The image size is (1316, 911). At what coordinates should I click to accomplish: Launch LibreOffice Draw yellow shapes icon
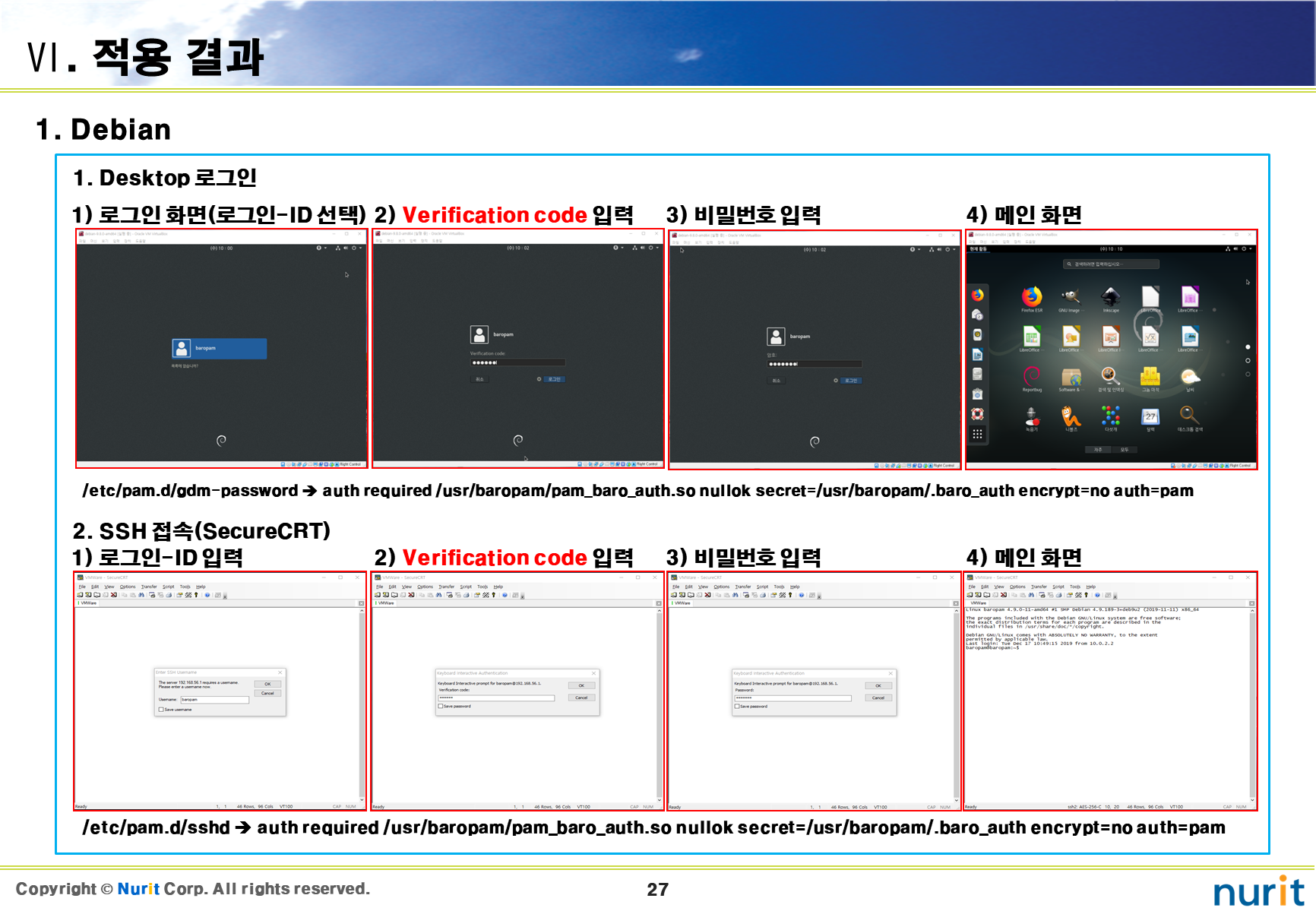pyautogui.click(x=1071, y=337)
